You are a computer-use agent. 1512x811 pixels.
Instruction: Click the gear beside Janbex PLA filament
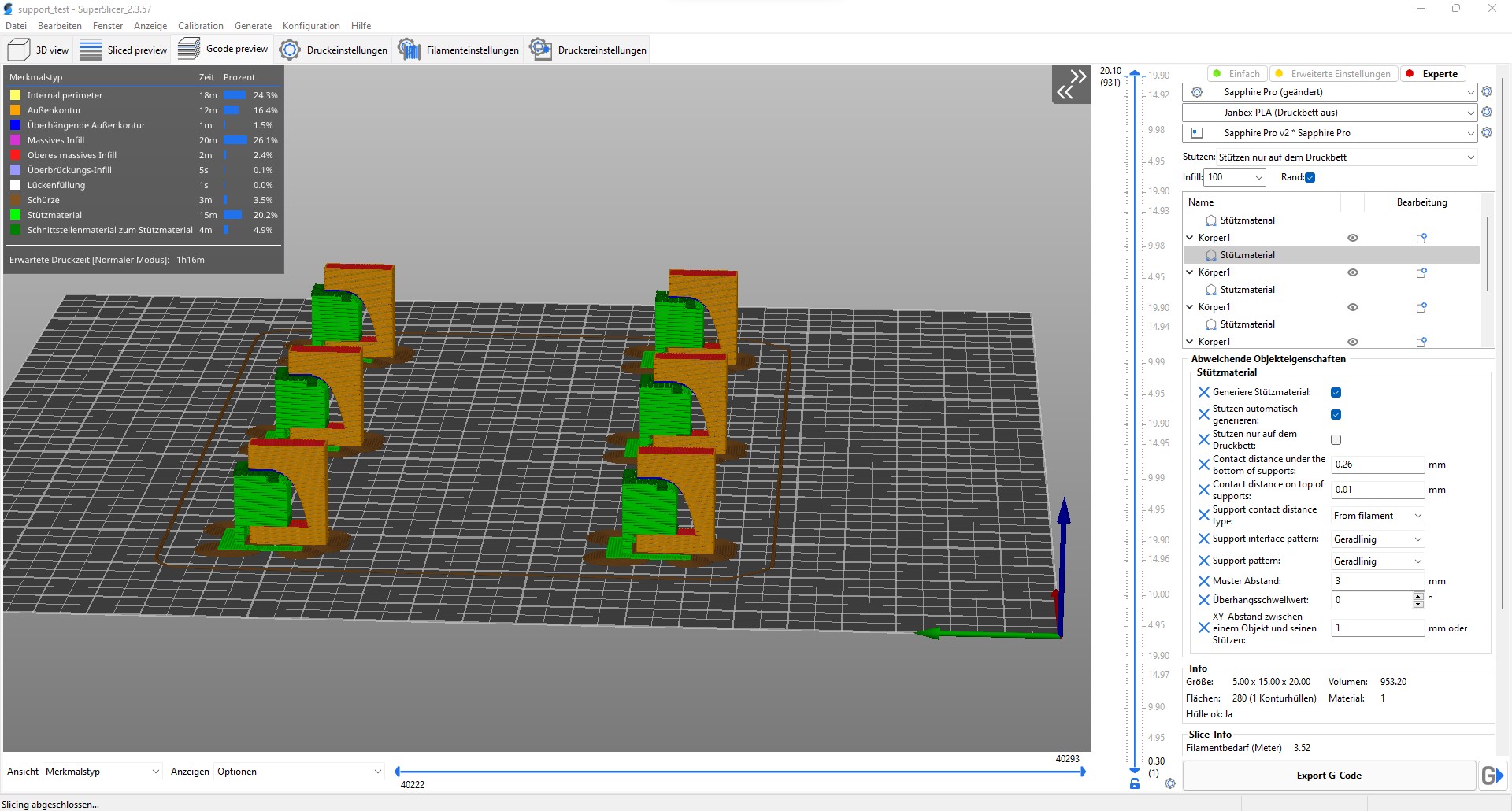point(1487,113)
